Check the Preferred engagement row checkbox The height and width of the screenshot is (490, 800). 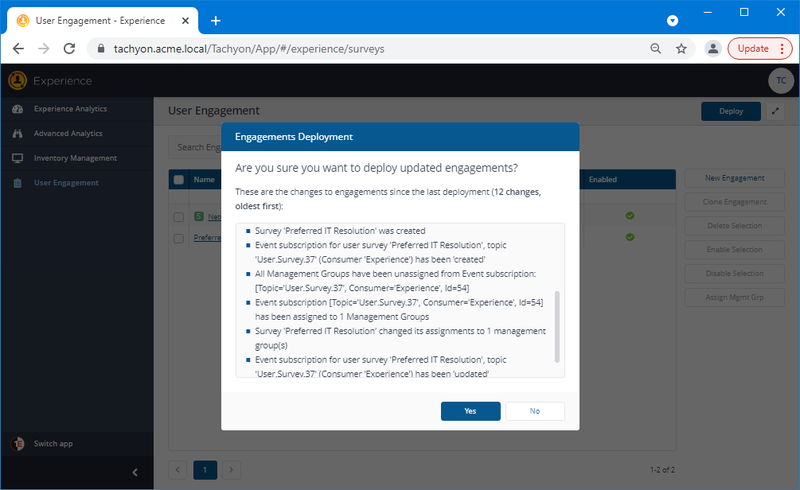[179, 238]
